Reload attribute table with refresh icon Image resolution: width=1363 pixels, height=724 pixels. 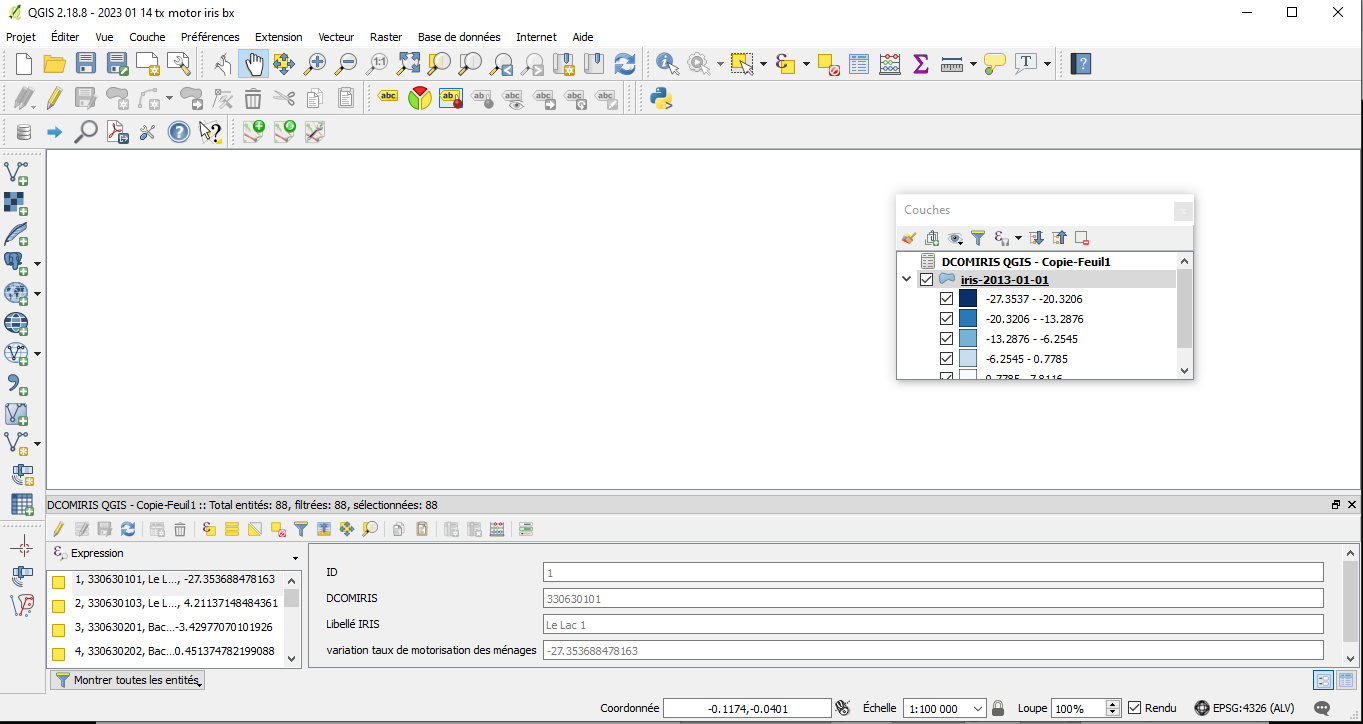click(x=128, y=529)
